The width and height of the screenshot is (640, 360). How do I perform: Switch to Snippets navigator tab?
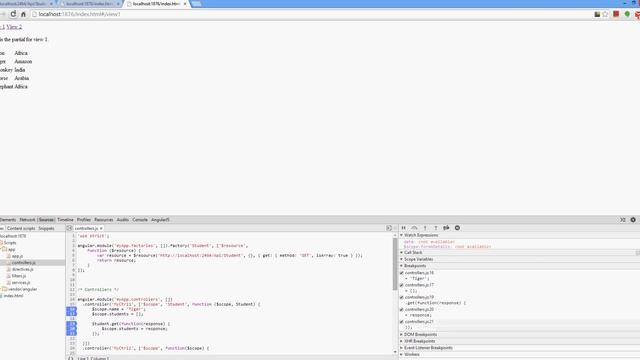coord(46,229)
